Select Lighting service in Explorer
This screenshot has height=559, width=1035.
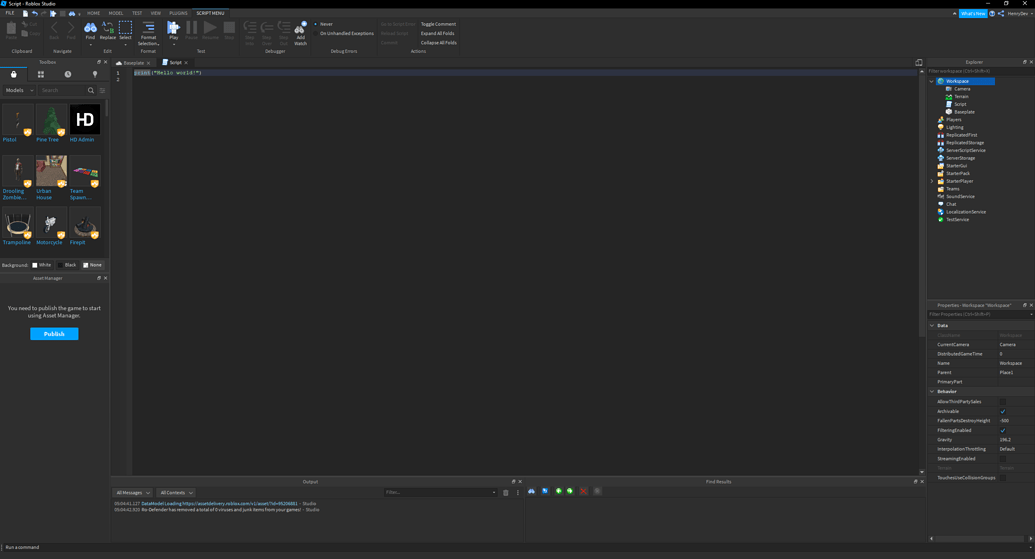pyautogui.click(x=954, y=127)
